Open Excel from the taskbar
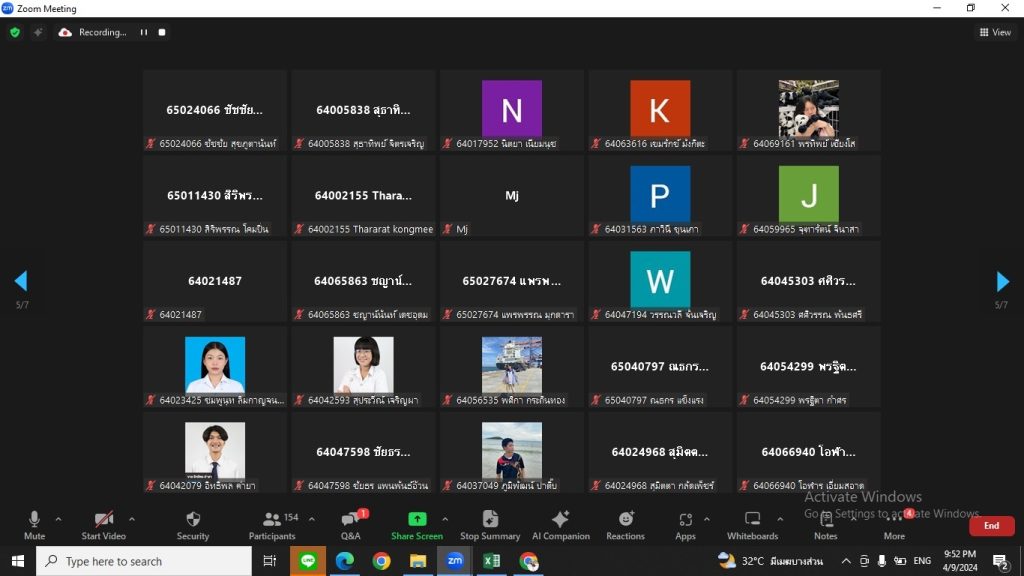The image size is (1024, 576). tap(491, 561)
